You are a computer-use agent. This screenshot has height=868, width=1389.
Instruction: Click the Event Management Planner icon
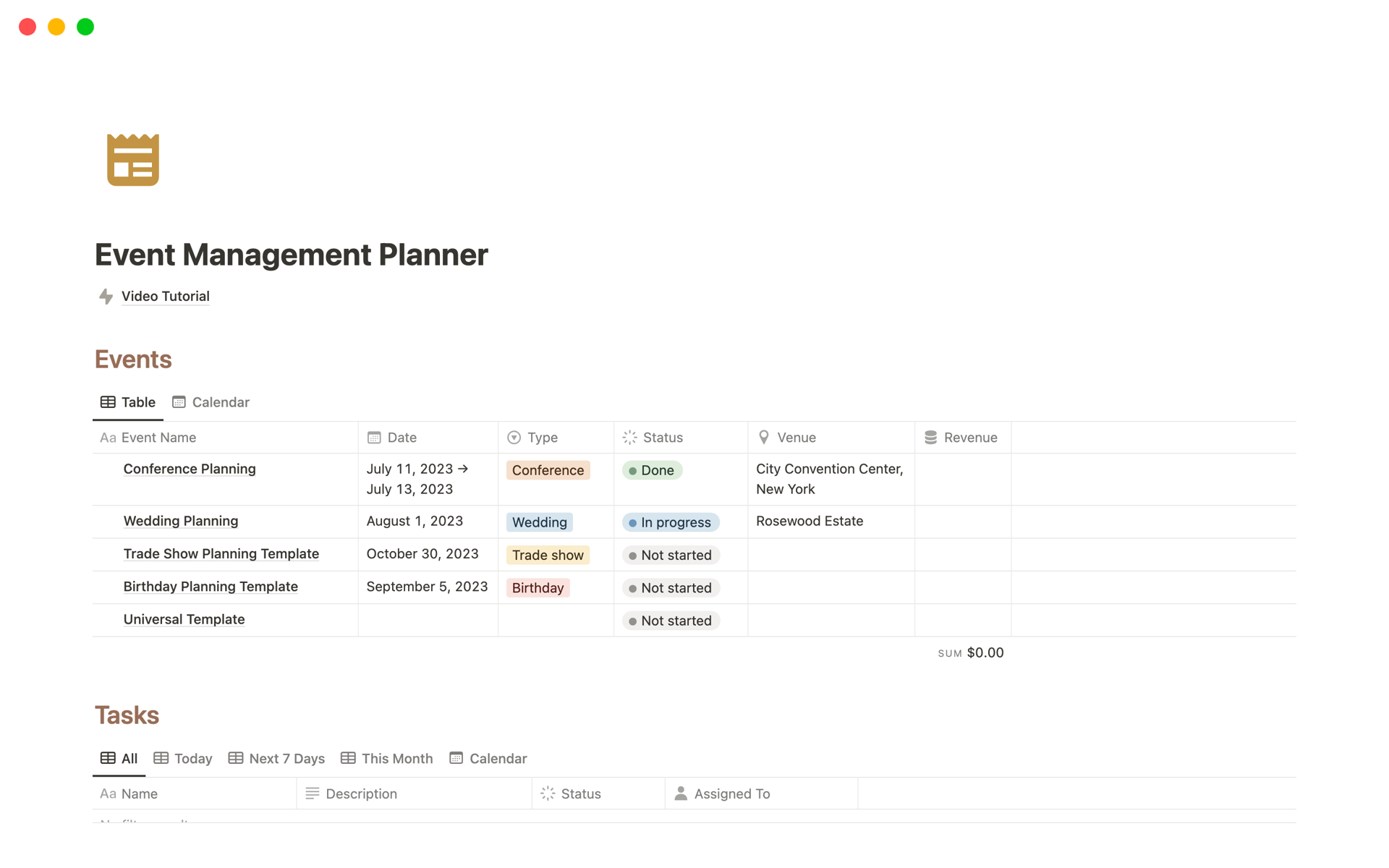pos(133,159)
